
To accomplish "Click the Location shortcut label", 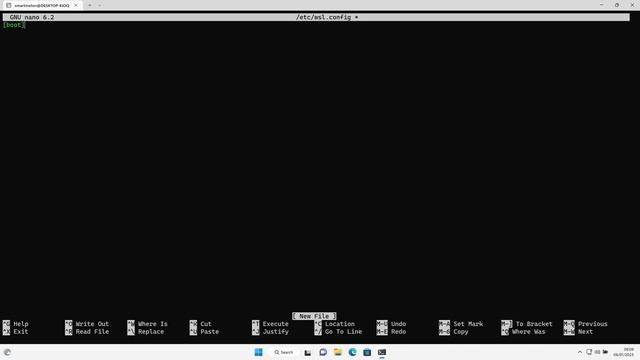I will click(x=340, y=324).
